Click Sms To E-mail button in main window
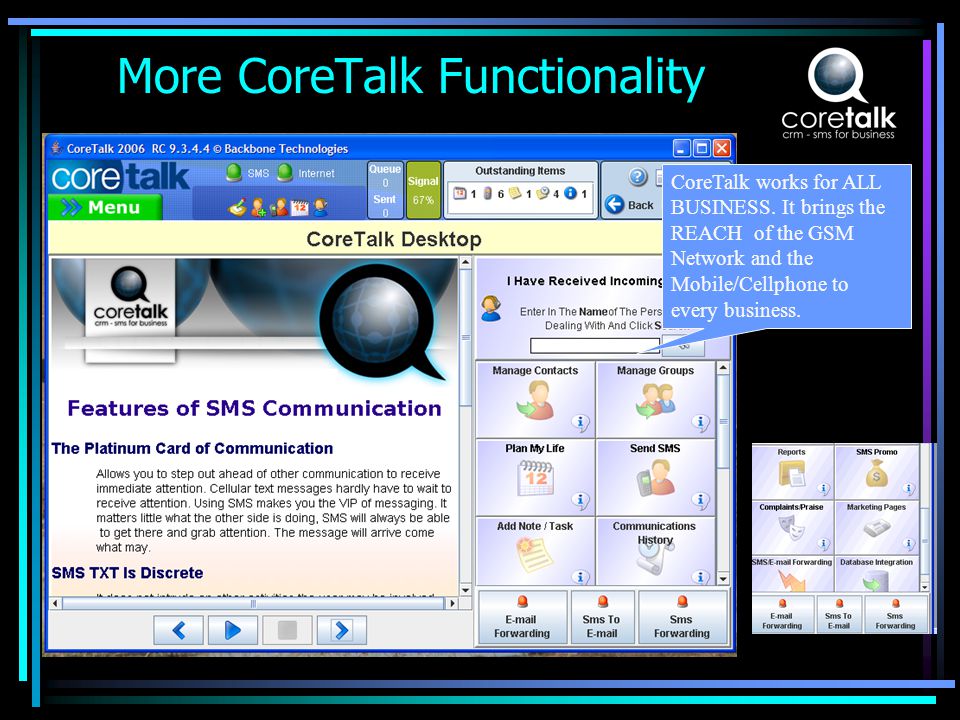This screenshot has width=960, height=720. click(x=601, y=617)
